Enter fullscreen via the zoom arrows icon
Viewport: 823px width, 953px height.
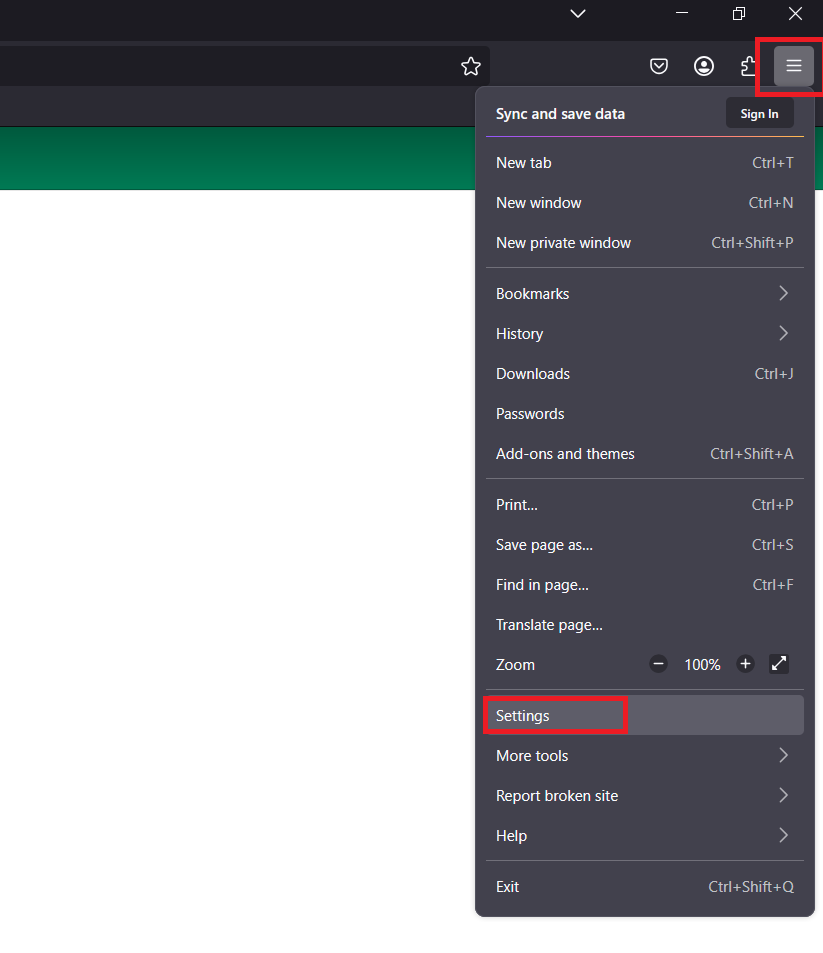click(x=779, y=663)
